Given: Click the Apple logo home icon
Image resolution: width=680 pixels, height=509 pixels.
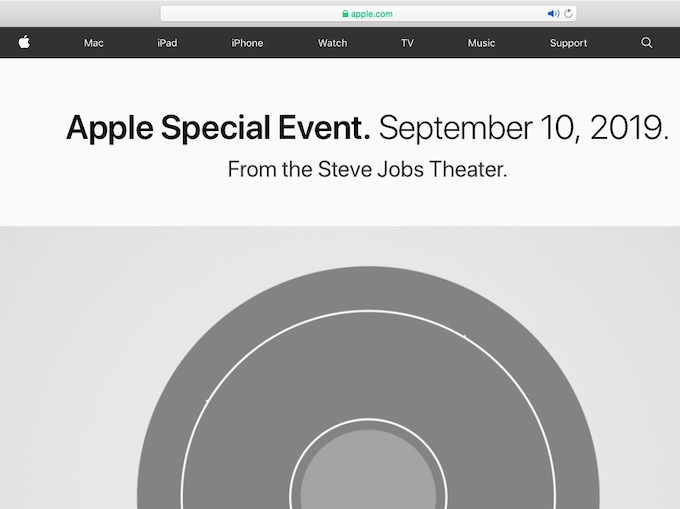Looking at the screenshot, I should 24,43.
